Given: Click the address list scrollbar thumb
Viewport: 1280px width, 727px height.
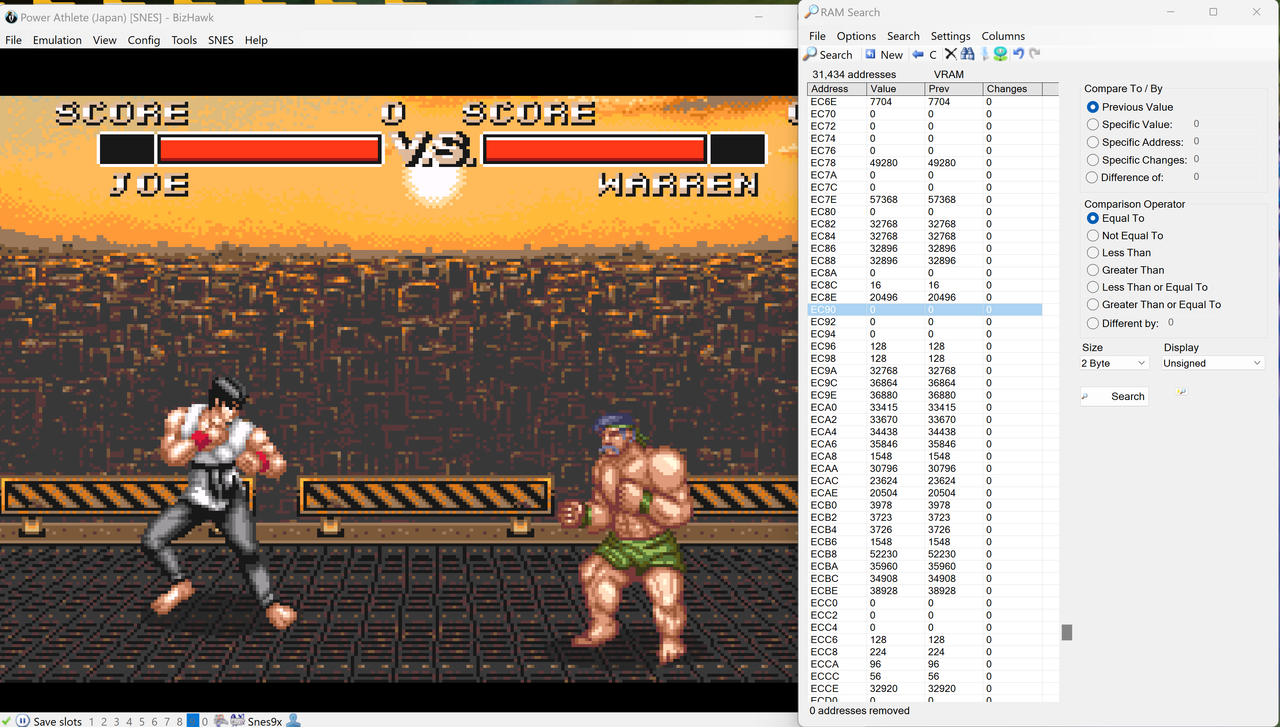Looking at the screenshot, I should point(1066,632).
